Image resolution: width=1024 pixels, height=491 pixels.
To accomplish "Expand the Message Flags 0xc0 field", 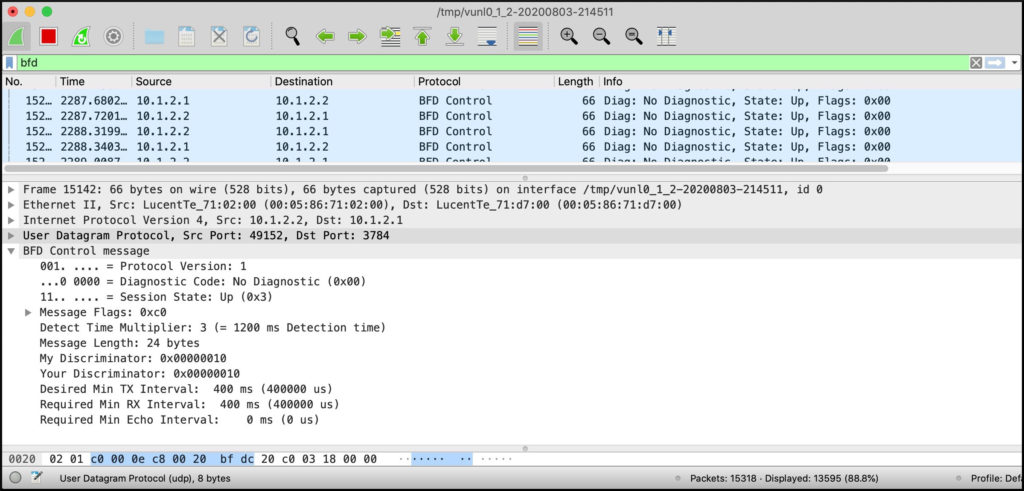I will point(28,313).
